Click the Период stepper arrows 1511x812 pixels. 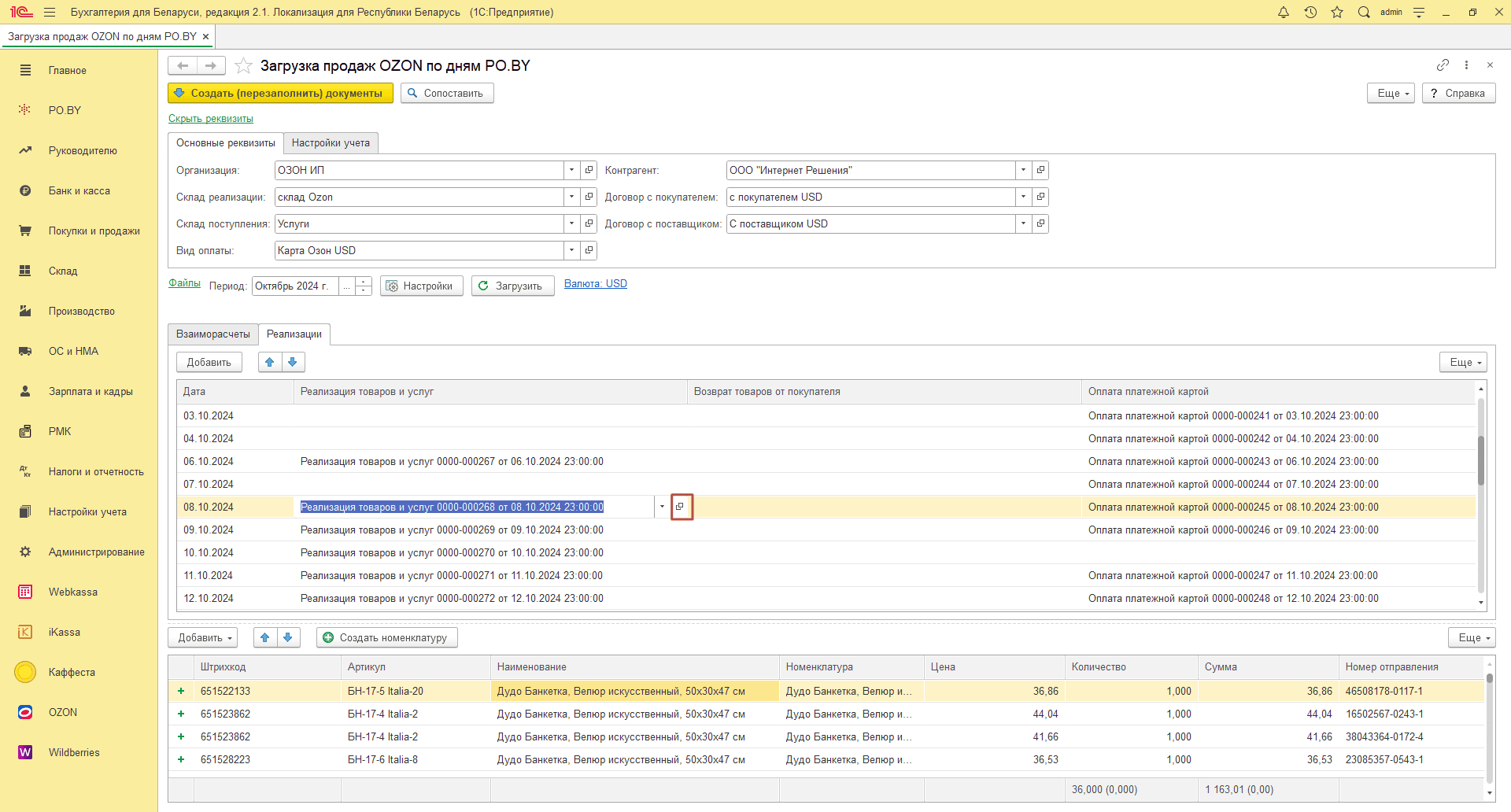(x=363, y=286)
